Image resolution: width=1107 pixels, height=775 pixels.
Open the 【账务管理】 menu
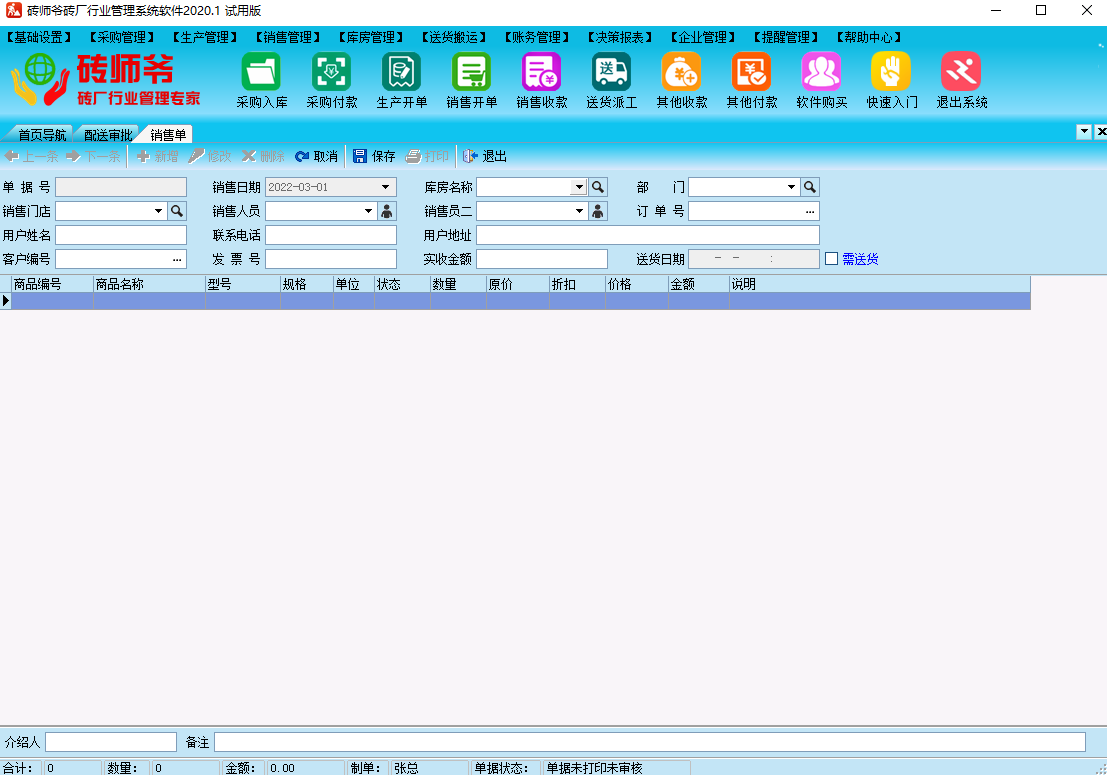[x=537, y=37]
